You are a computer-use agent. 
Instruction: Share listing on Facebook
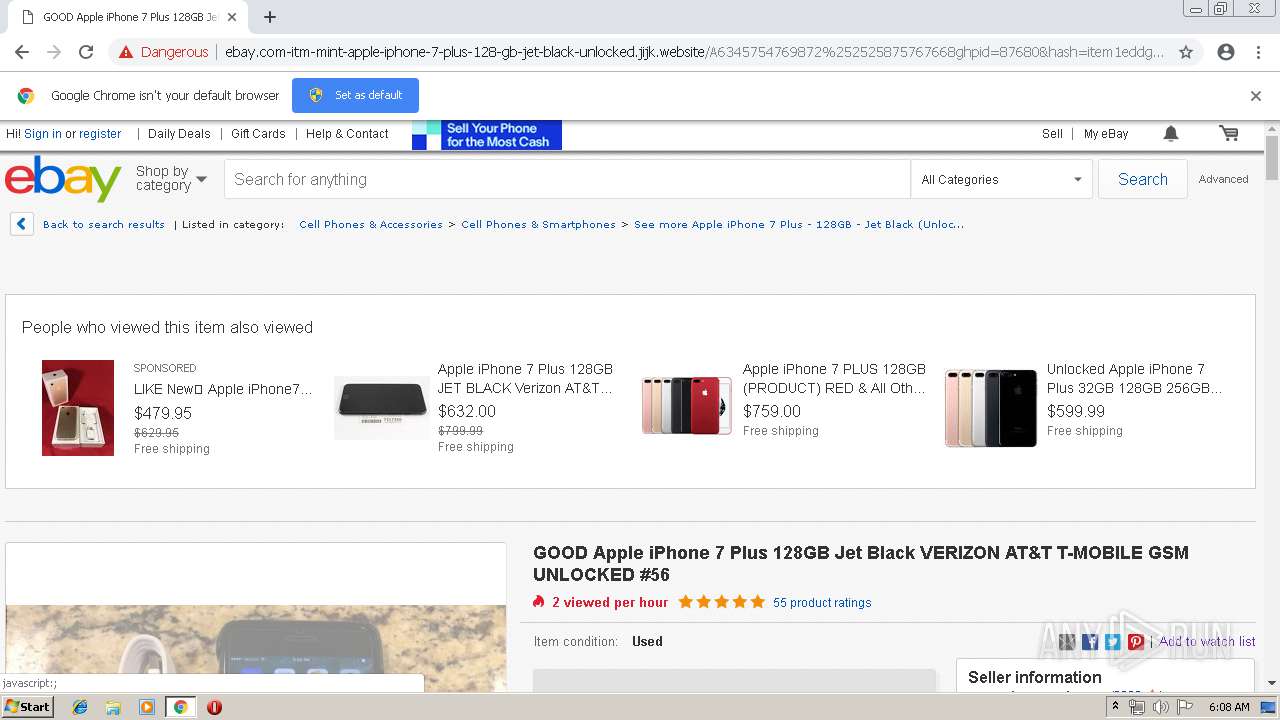pos(1090,642)
